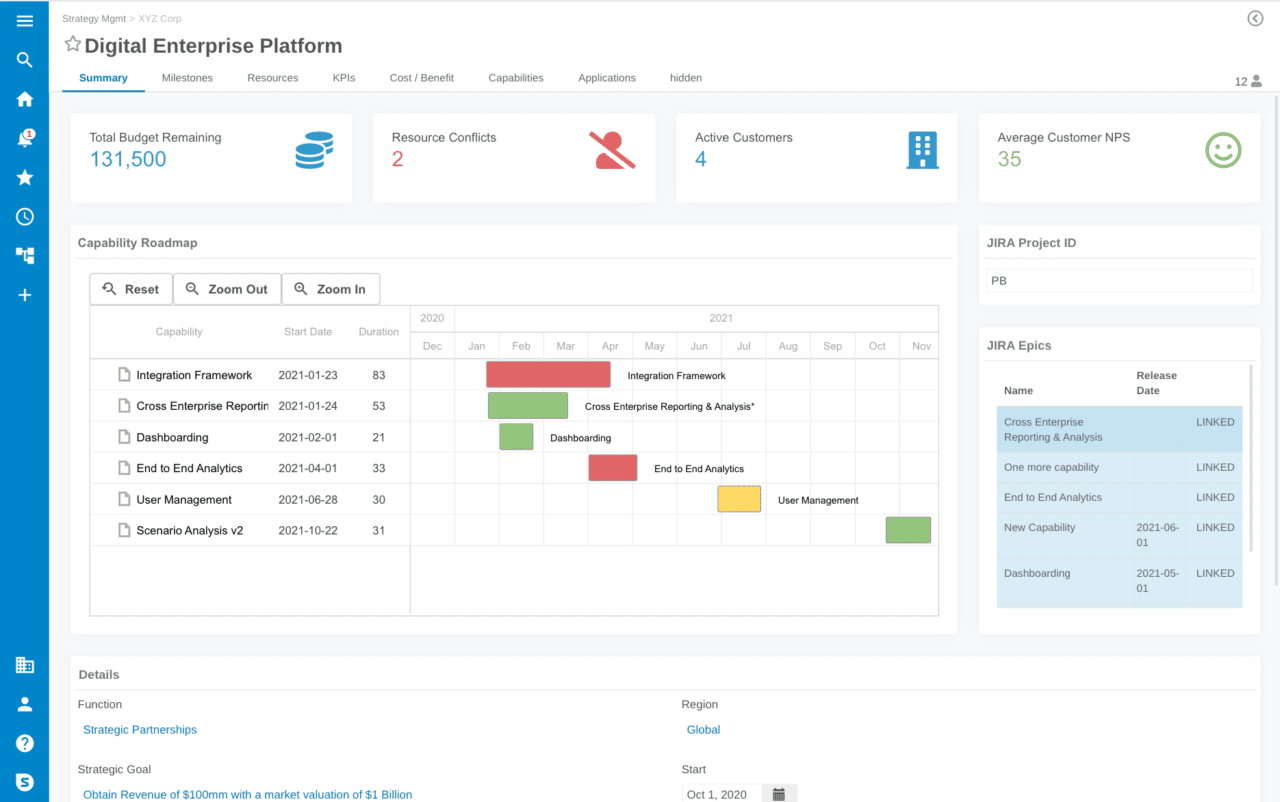
Task: Click the Reset roadmap button
Action: pyautogui.click(x=131, y=289)
